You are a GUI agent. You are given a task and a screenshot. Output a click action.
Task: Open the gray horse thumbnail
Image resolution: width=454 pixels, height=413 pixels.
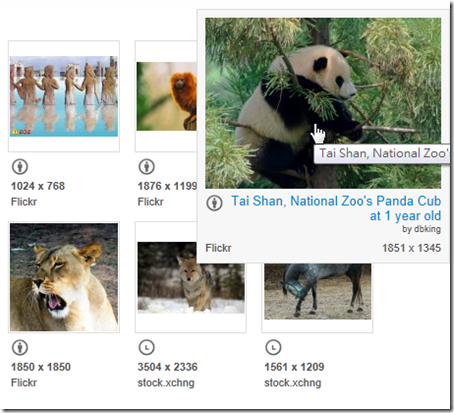pyautogui.click(x=317, y=291)
